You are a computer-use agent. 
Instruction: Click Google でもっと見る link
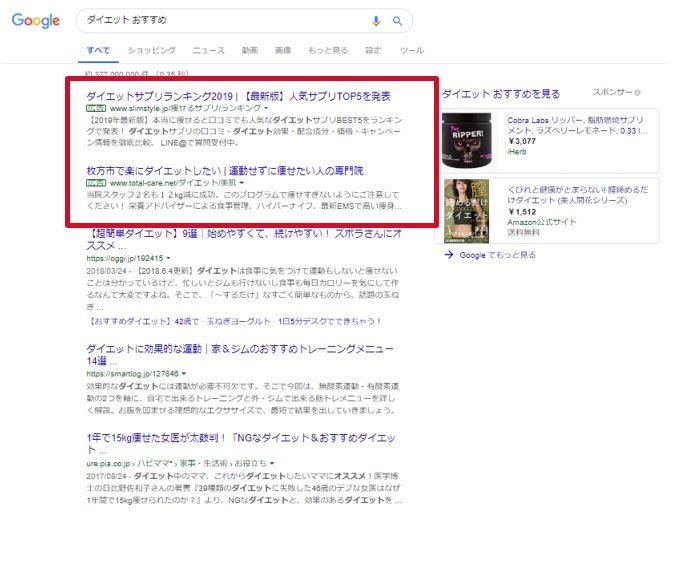pos(497,255)
